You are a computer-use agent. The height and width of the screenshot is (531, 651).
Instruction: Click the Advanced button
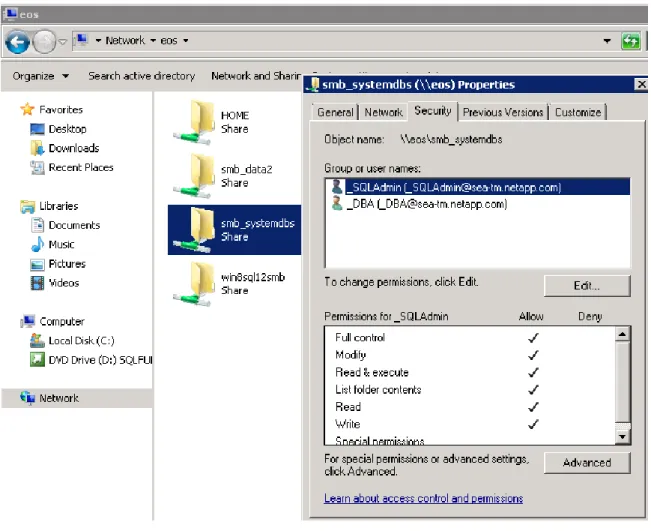(587, 462)
